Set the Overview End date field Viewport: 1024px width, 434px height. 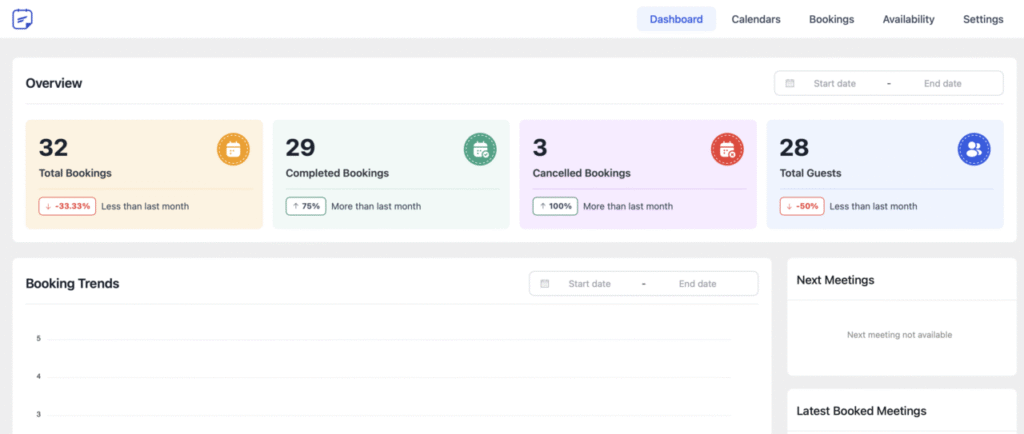[x=942, y=84]
